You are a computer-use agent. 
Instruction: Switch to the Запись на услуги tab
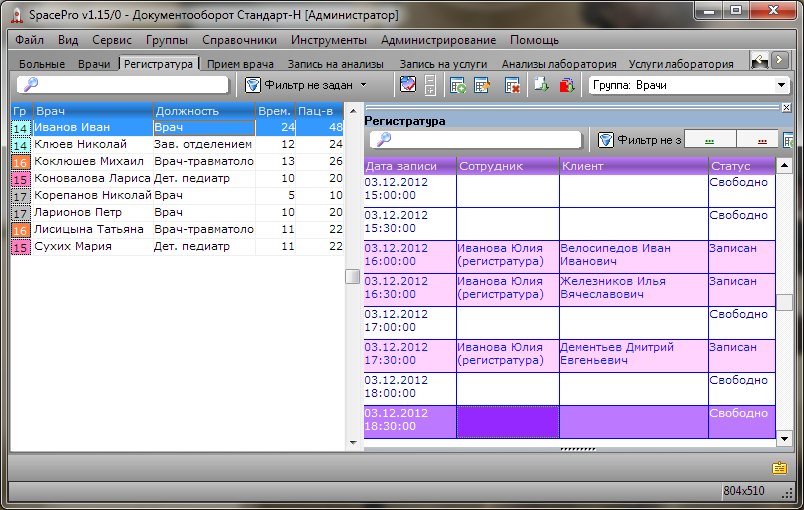[443, 64]
